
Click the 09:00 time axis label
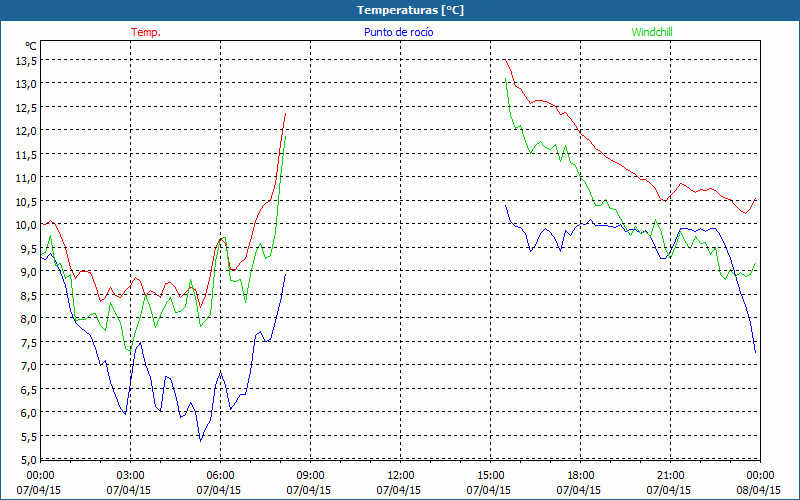pyautogui.click(x=310, y=475)
